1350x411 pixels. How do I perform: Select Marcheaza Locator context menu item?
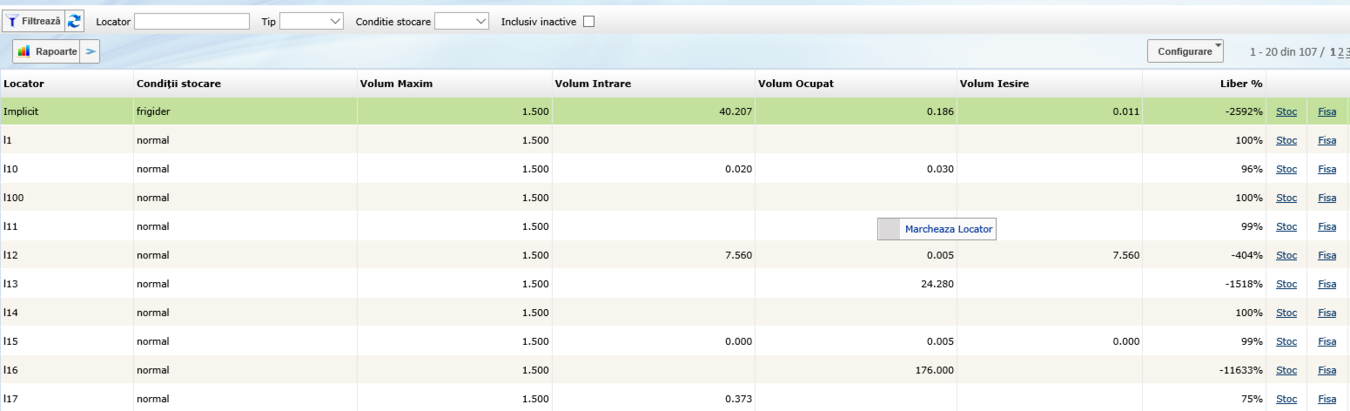click(x=948, y=229)
